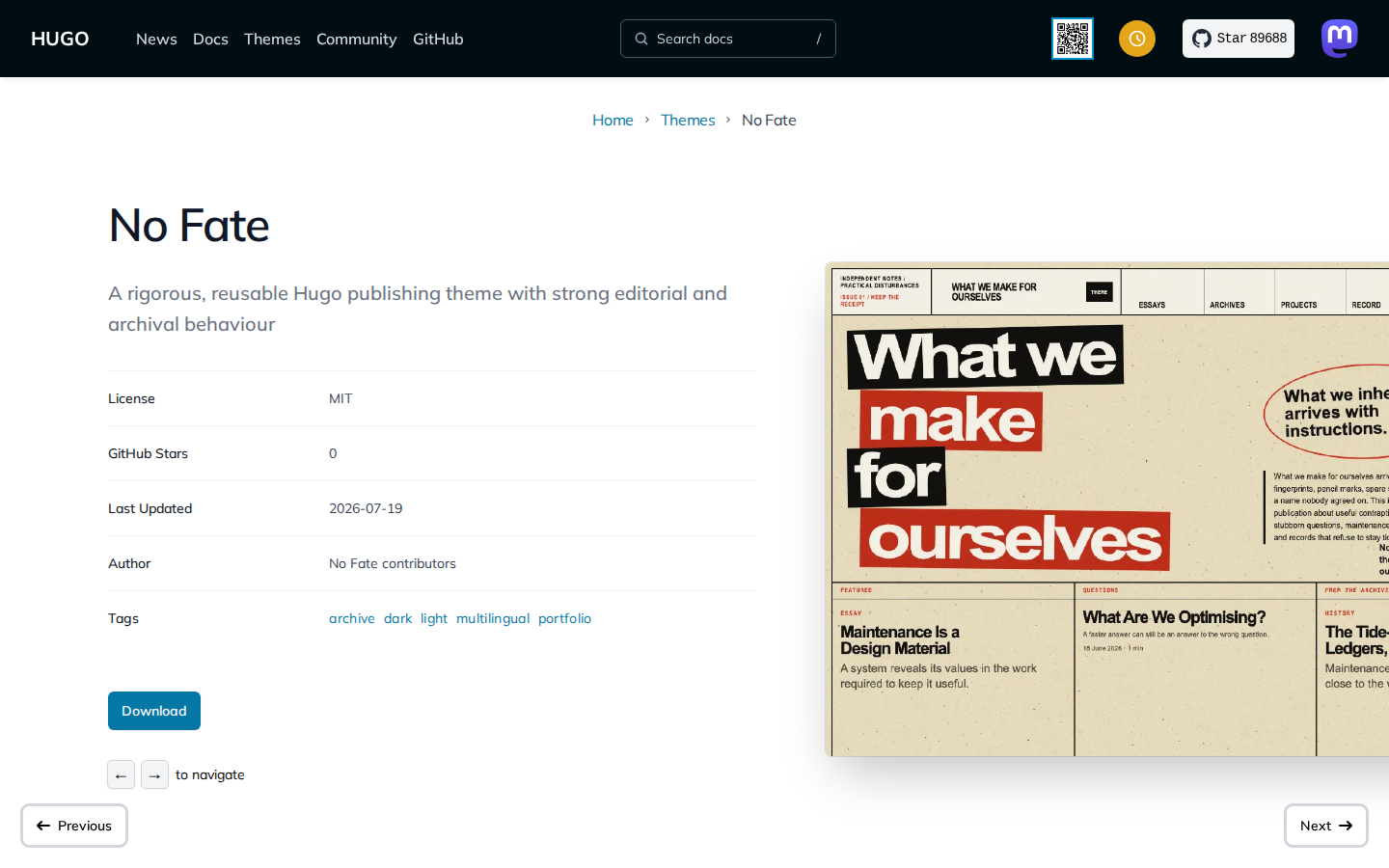
Task: Click the 'to navigate' hint text
Action: click(210, 774)
